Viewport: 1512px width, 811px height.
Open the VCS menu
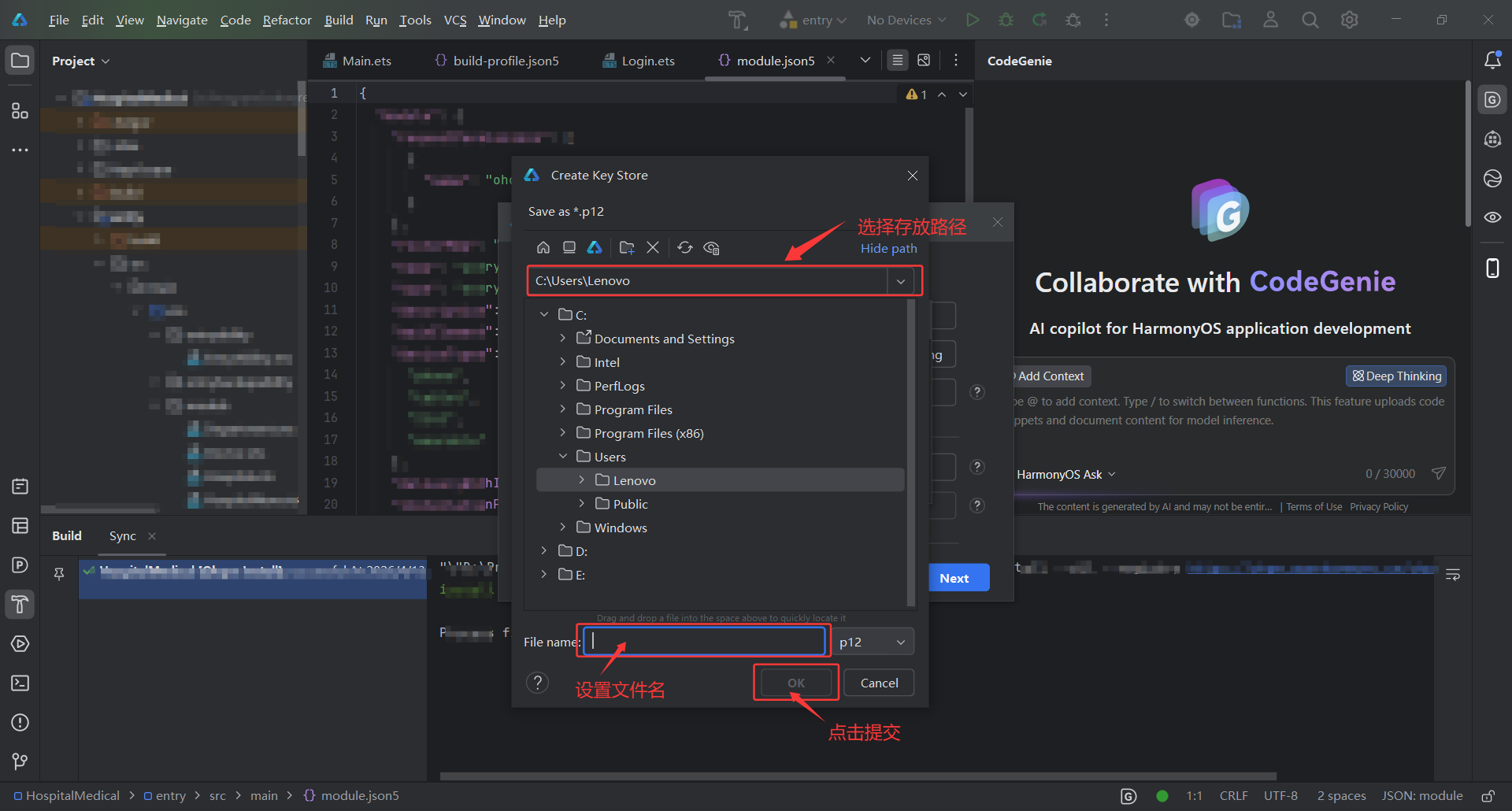[455, 20]
